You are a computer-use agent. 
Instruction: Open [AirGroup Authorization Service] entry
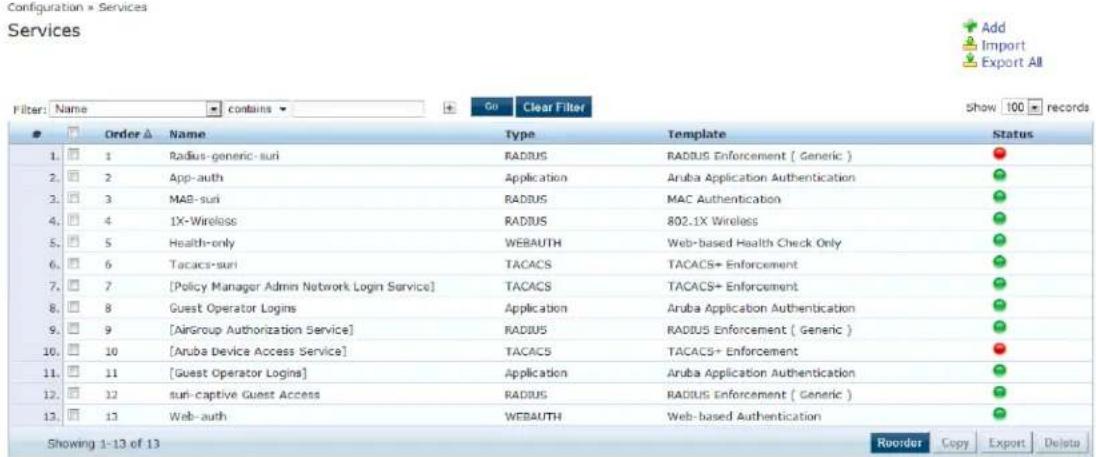(261, 328)
